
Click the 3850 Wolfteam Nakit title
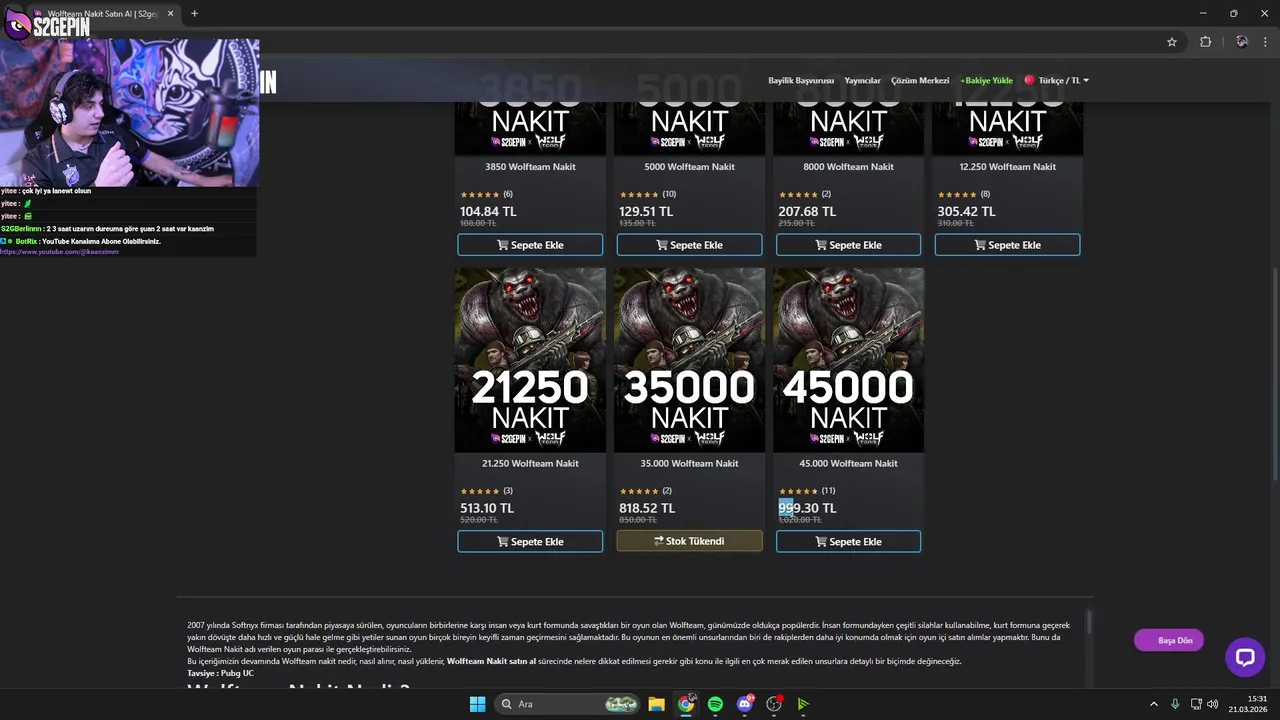click(x=530, y=167)
